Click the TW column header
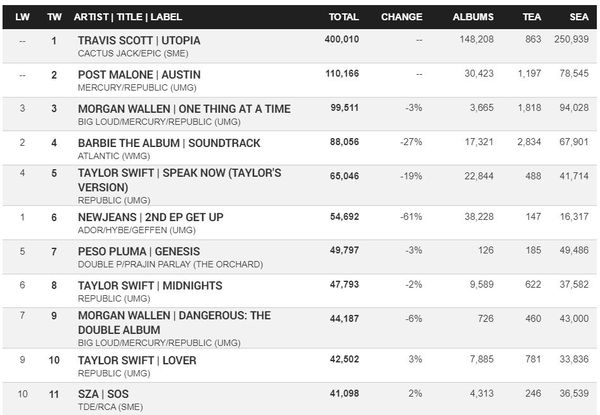600x415 pixels. (54, 17)
